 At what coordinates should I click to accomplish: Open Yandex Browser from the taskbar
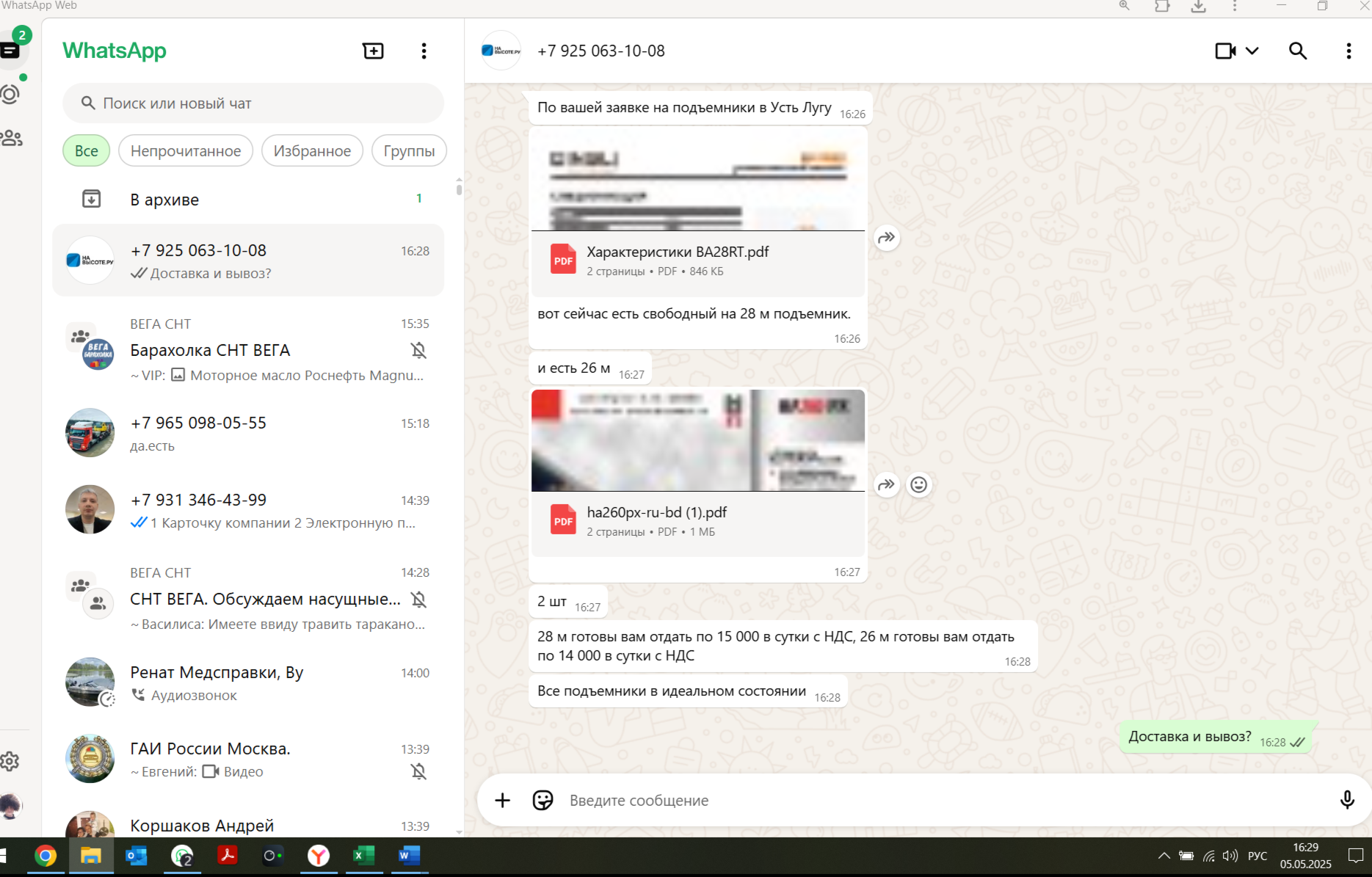tap(318, 856)
